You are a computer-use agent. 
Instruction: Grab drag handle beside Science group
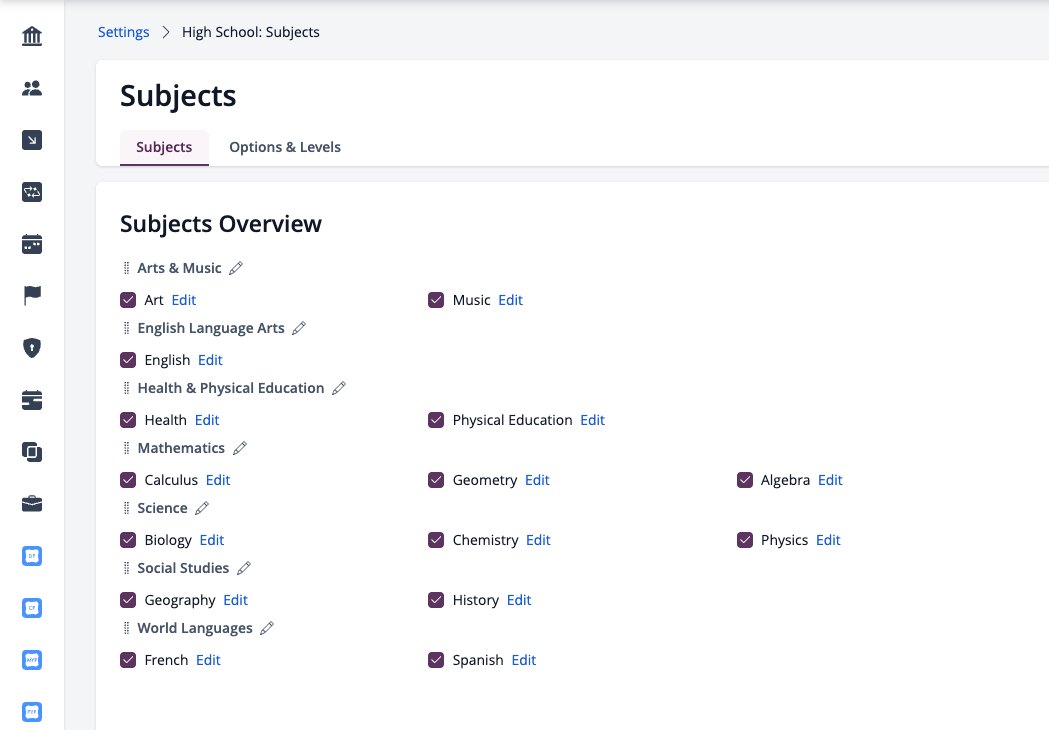[126, 509]
